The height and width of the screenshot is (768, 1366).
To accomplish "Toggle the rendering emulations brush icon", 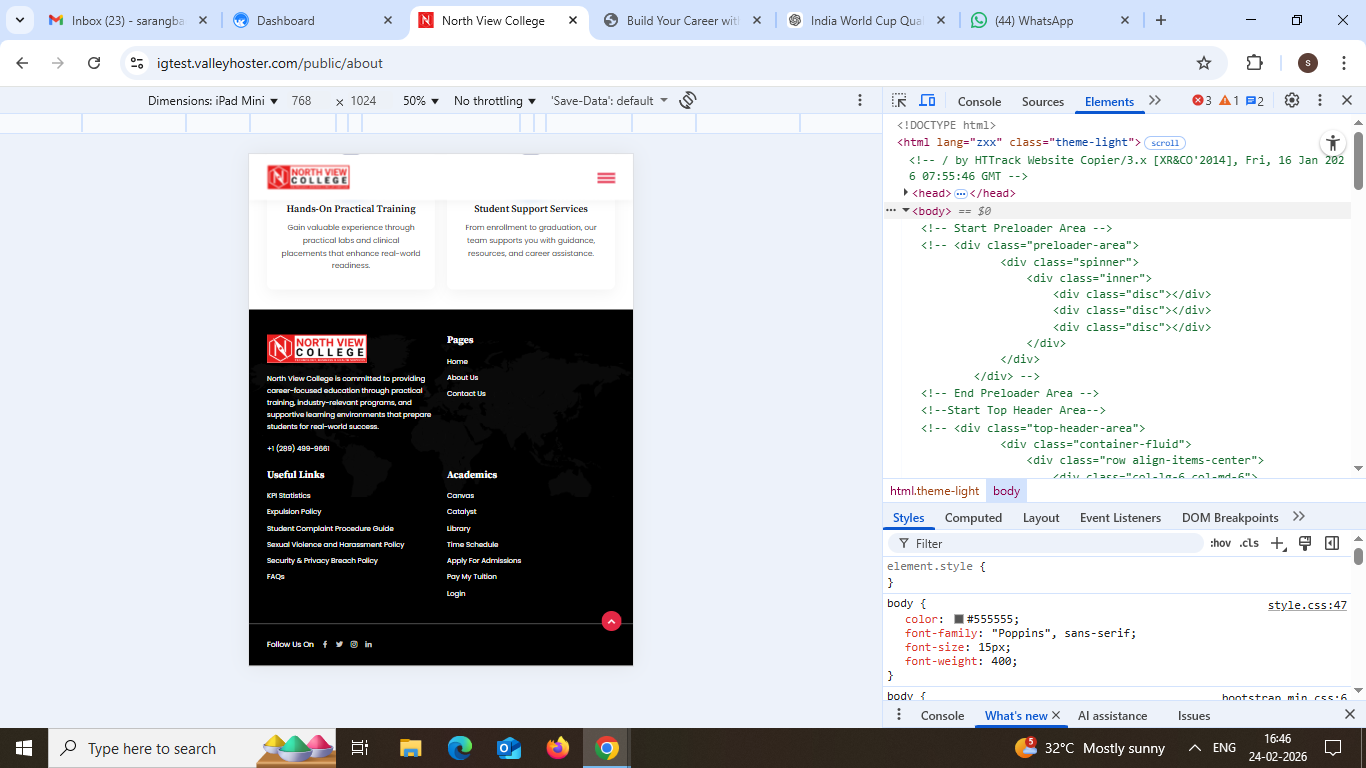I will pos(1305,543).
